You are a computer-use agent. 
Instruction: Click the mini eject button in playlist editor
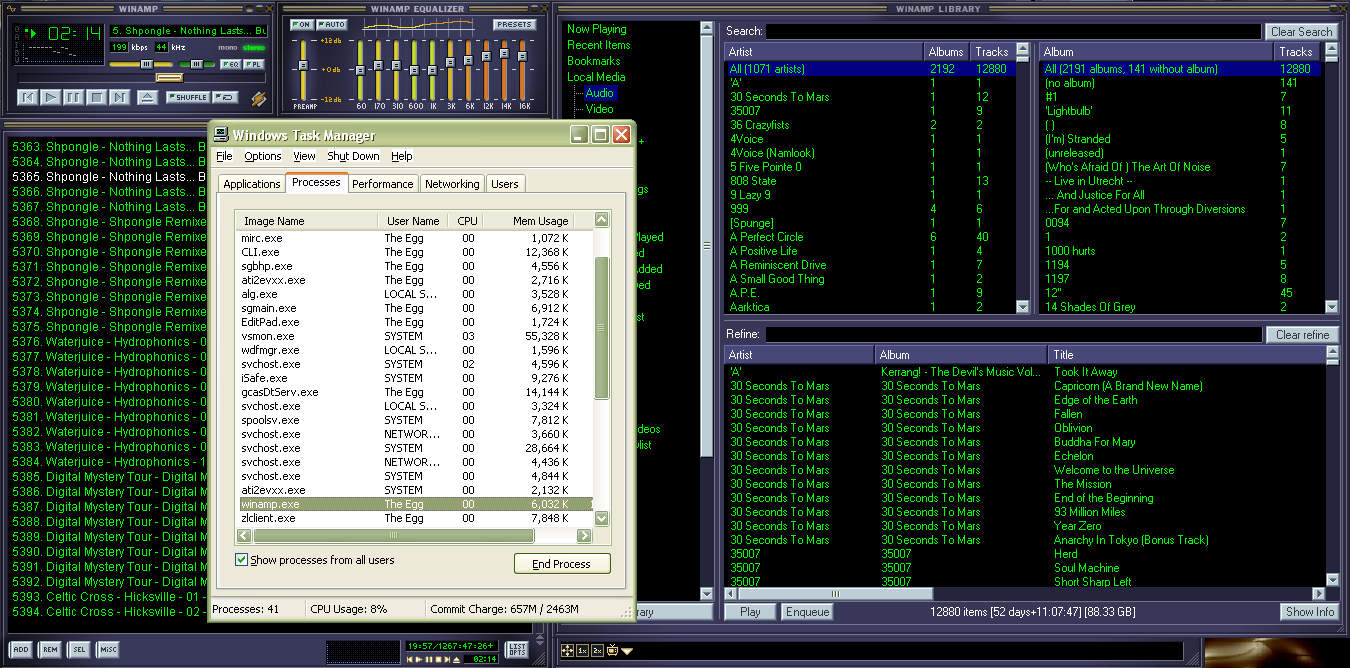click(x=455, y=659)
